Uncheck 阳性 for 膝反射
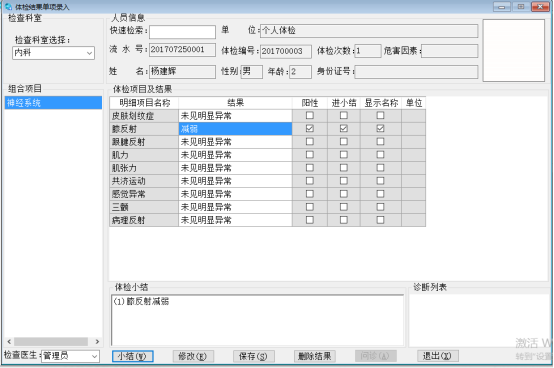The height and width of the screenshot is (368, 554). tap(310, 129)
